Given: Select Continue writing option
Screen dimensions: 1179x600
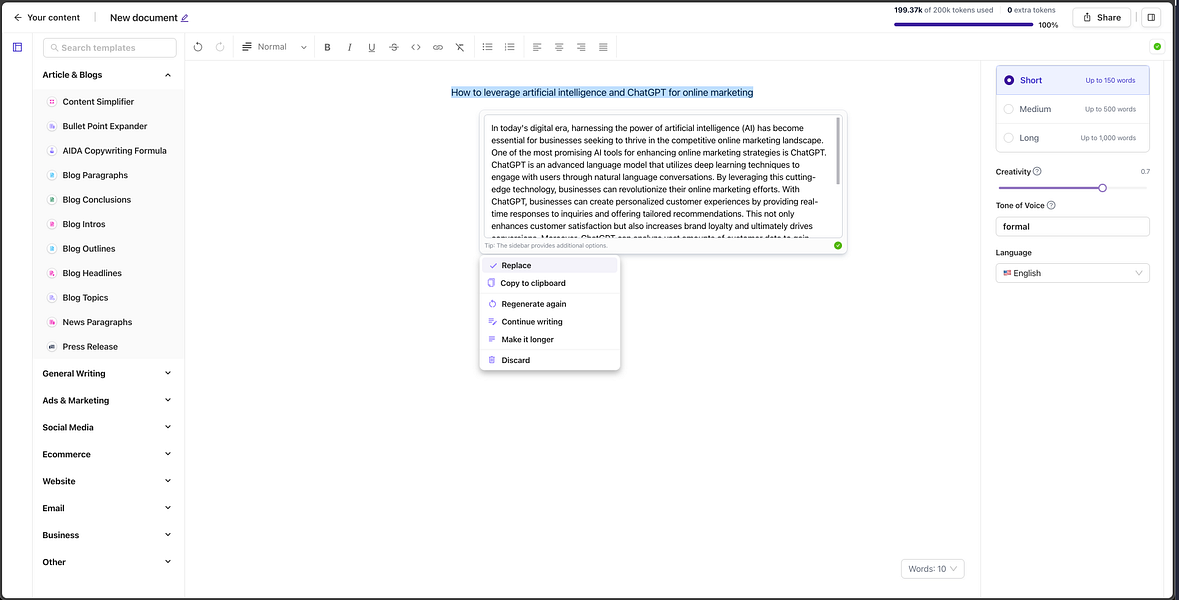Looking at the screenshot, I should pos(550,322).
